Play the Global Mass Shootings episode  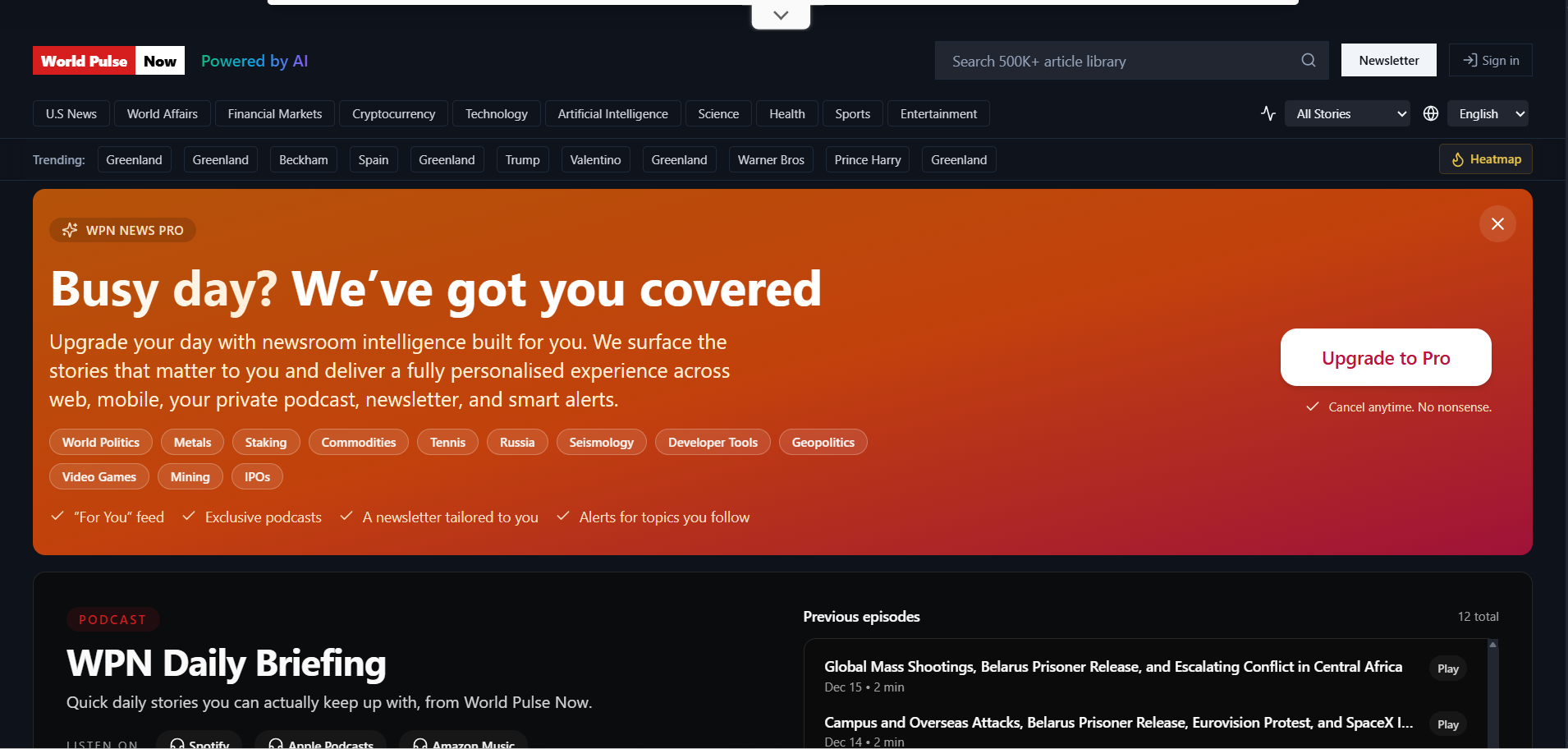tap(1448, 669)
